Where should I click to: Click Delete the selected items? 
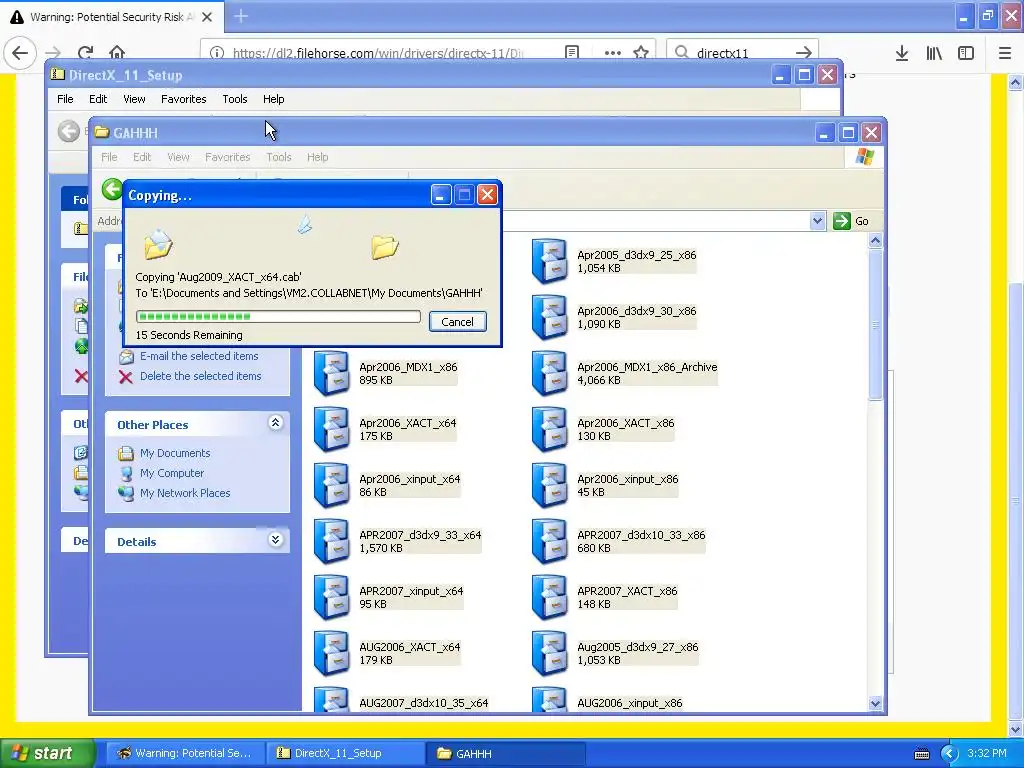point(200,376)
